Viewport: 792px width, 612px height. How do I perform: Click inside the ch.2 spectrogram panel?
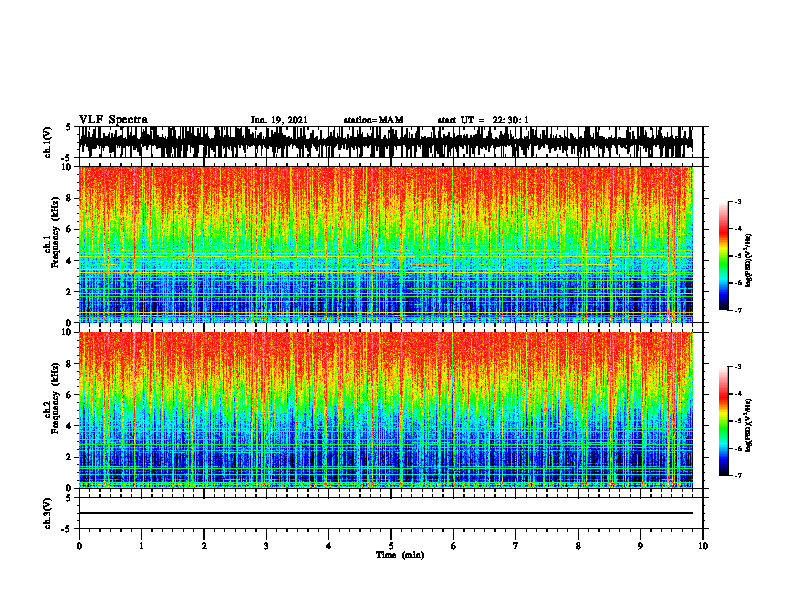[385, 410]
